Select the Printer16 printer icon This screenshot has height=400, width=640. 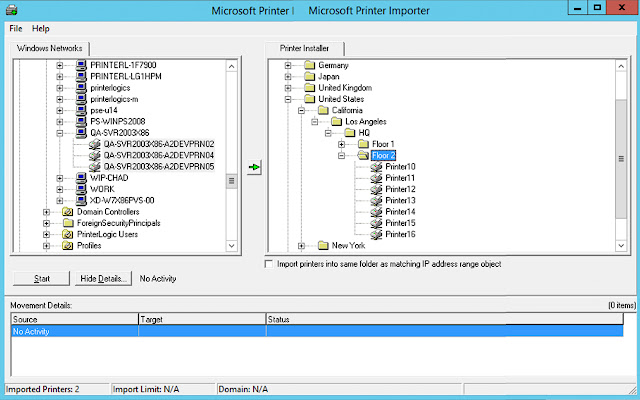coord(376,234)
